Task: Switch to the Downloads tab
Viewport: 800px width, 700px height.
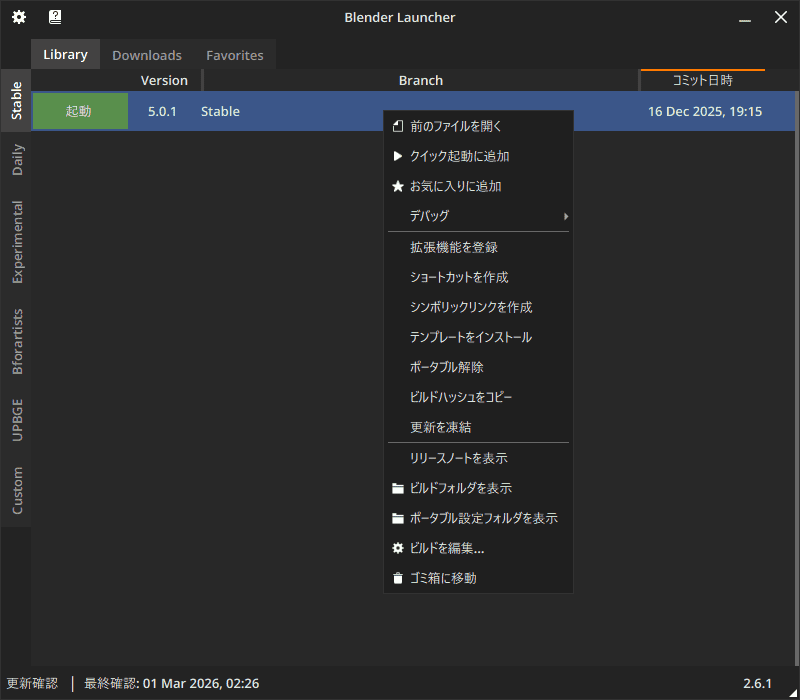Action: pyautogui.click(x=147, y=55)
